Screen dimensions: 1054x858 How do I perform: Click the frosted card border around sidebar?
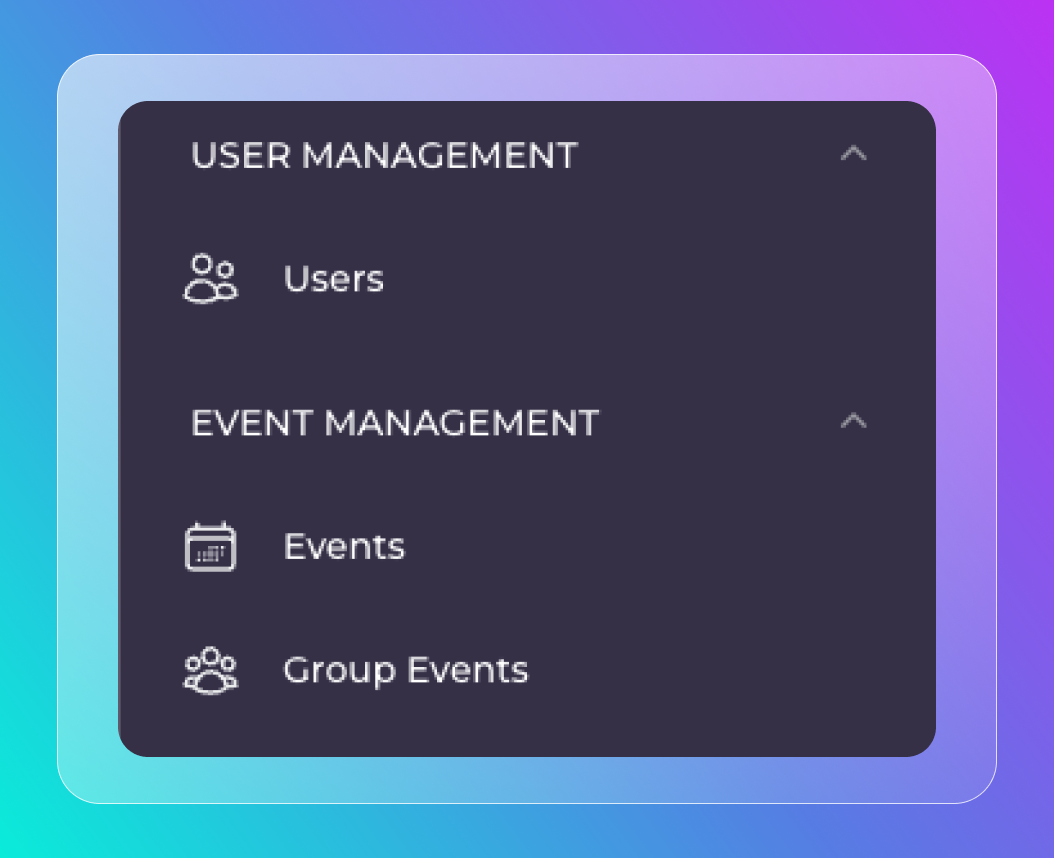(x=88, y=430)
